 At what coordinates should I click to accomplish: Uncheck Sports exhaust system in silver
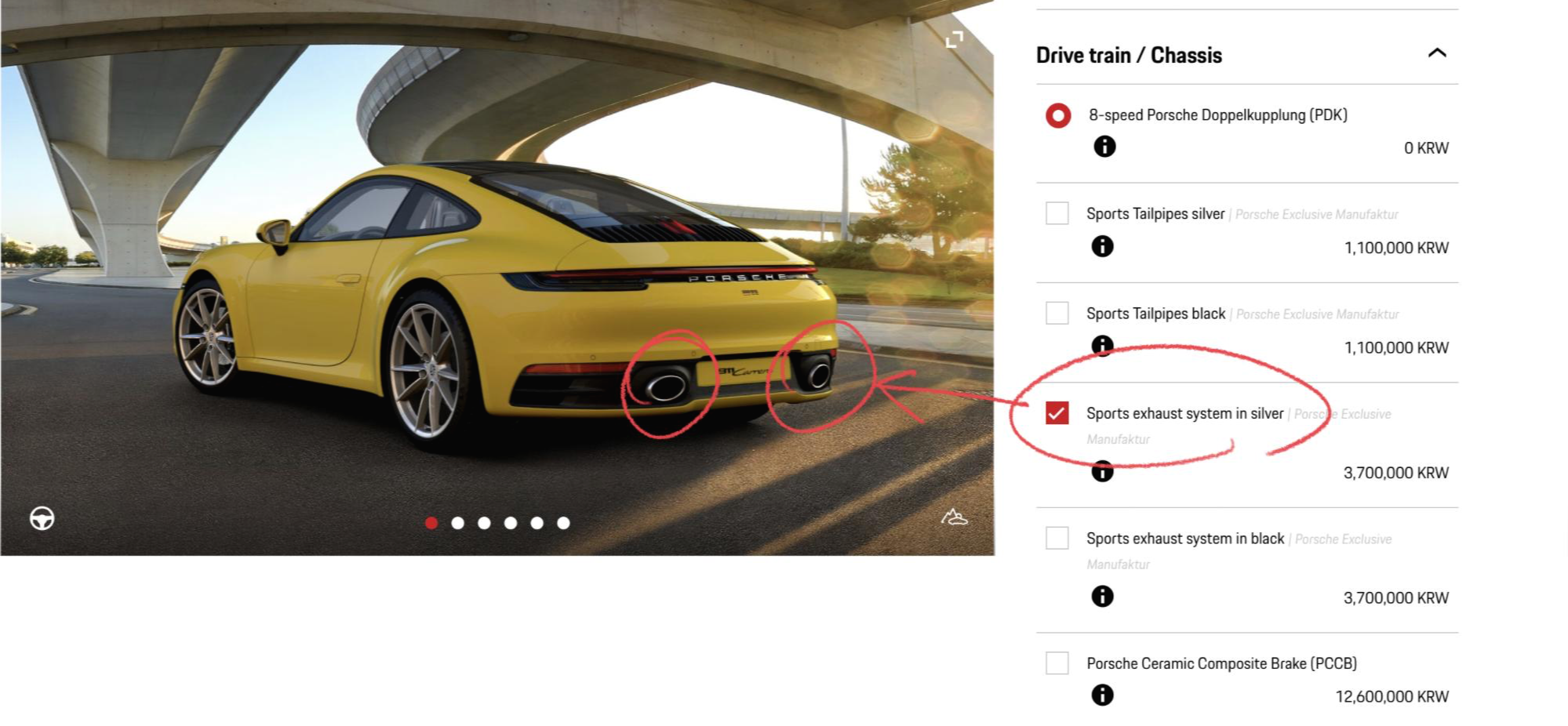pyautogui.click(x=1057, y=412)
